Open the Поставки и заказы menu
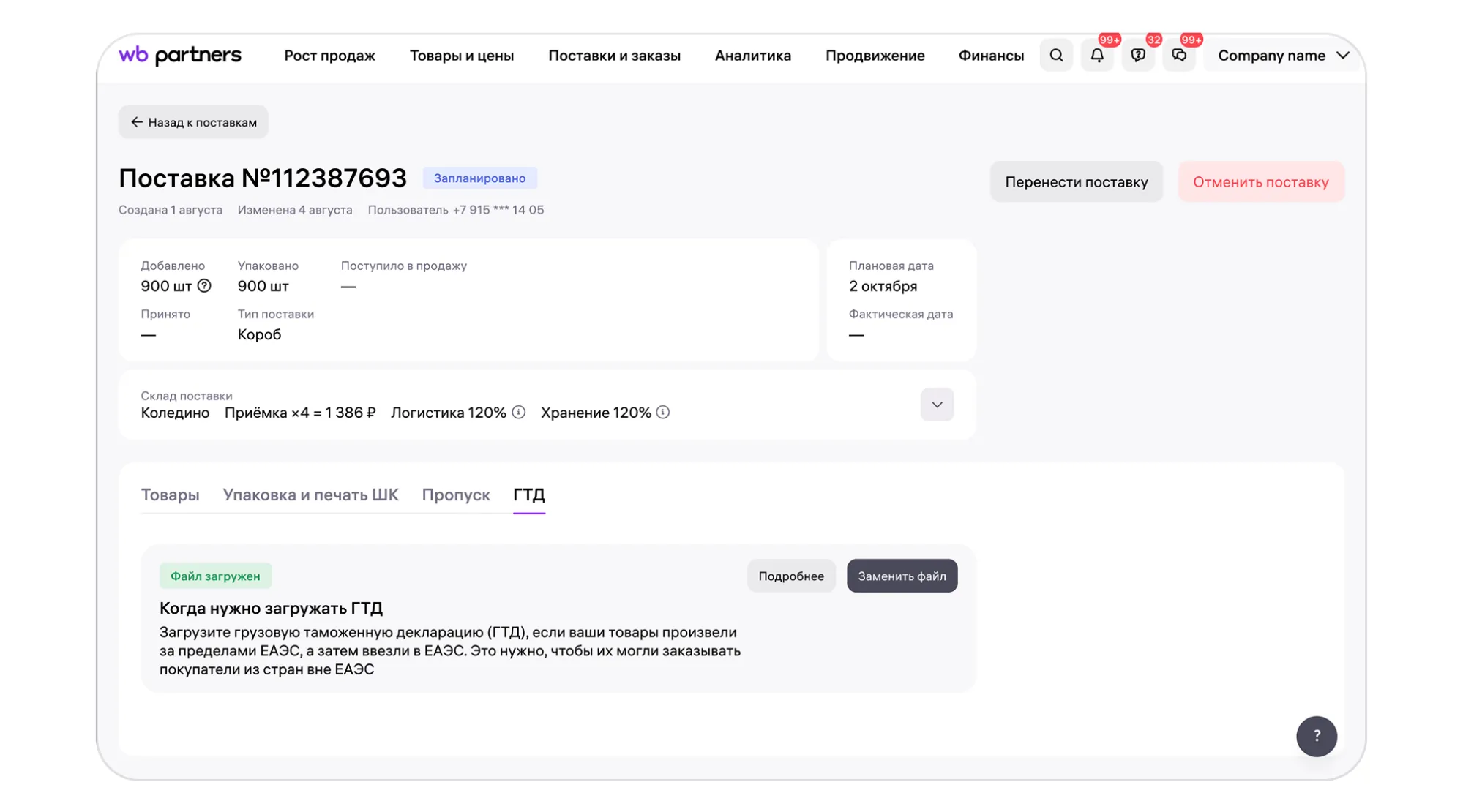 (614, 56)
